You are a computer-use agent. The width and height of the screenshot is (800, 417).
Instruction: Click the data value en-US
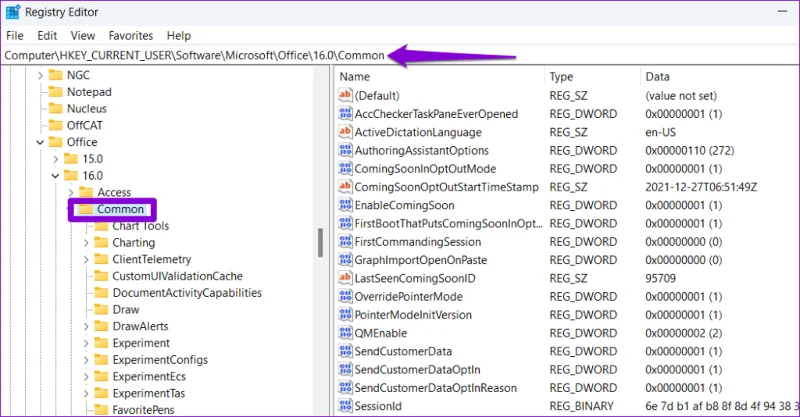tap(660, 132)
